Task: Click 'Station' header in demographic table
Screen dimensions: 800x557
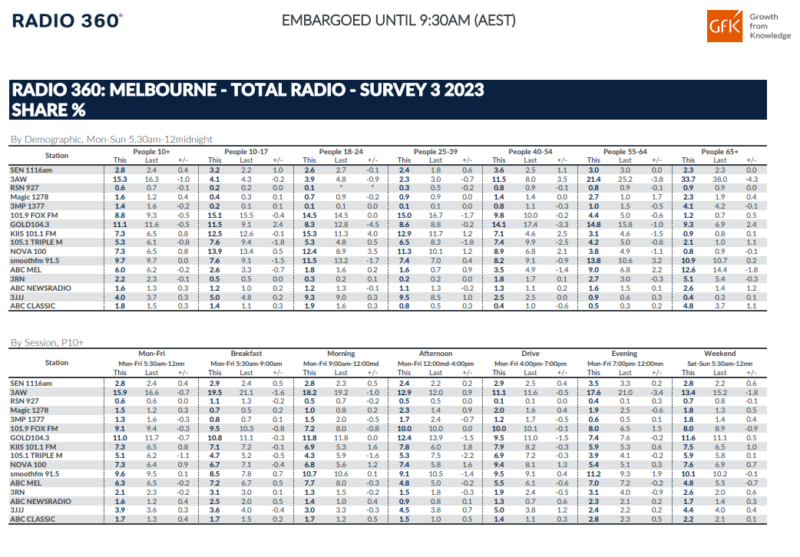Action: (57, 156)
